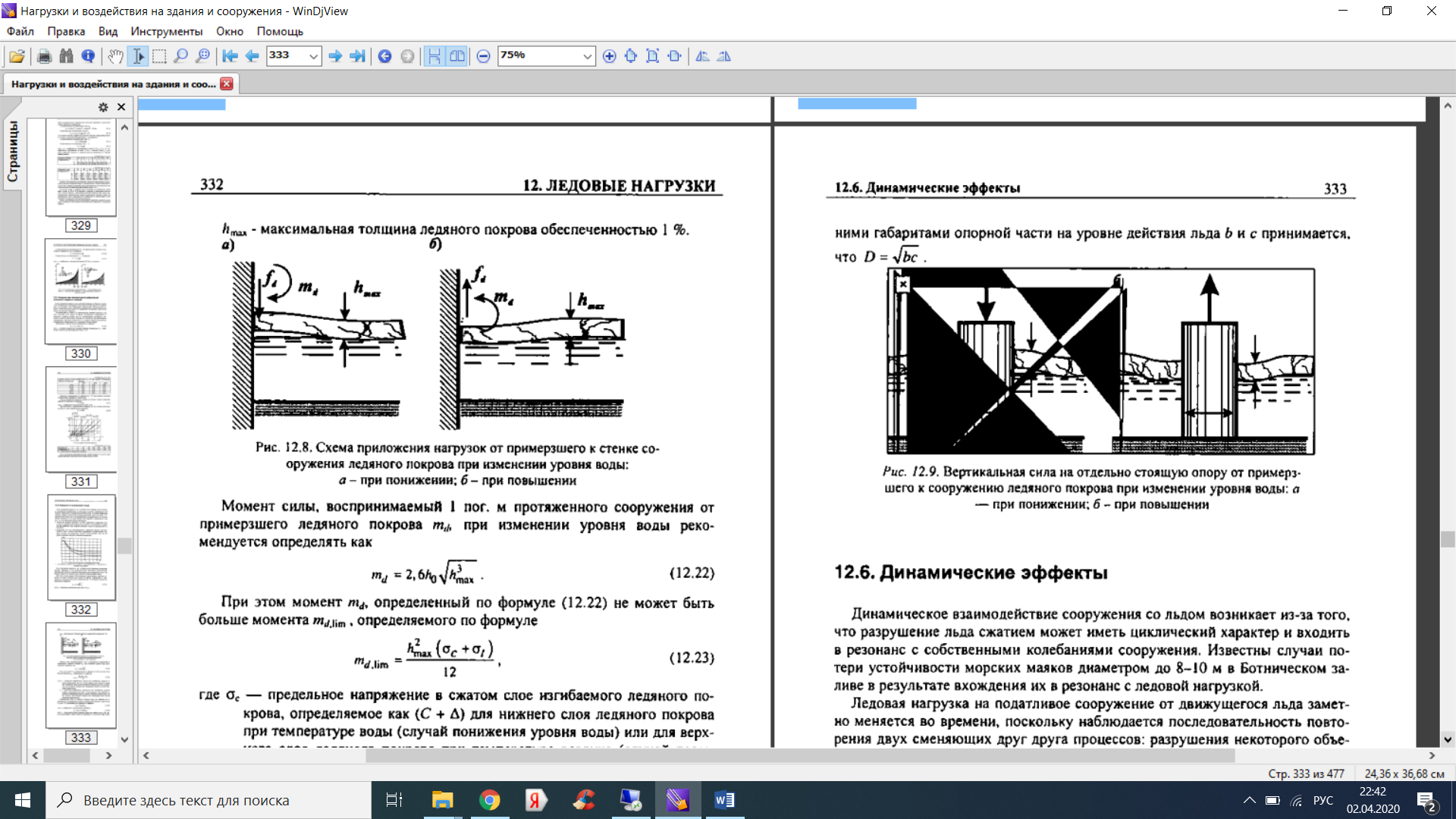This screenshot has height=819, width=1456.
Task: Select page 331 thumbnail
Action: coord(81,419)
